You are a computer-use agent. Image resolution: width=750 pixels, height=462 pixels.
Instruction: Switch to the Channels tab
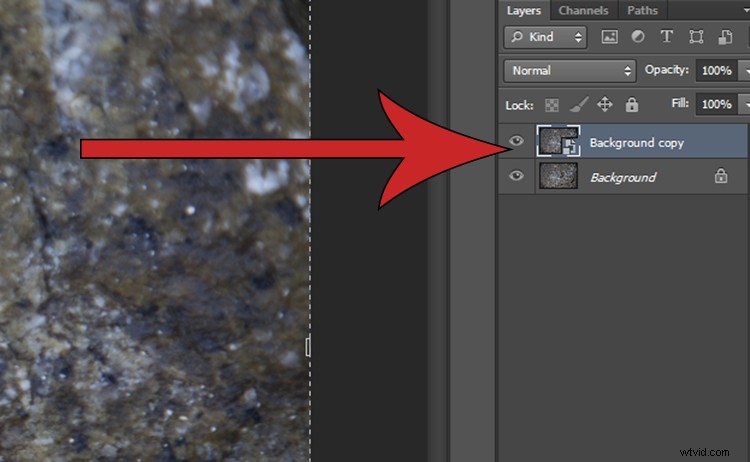583,10
